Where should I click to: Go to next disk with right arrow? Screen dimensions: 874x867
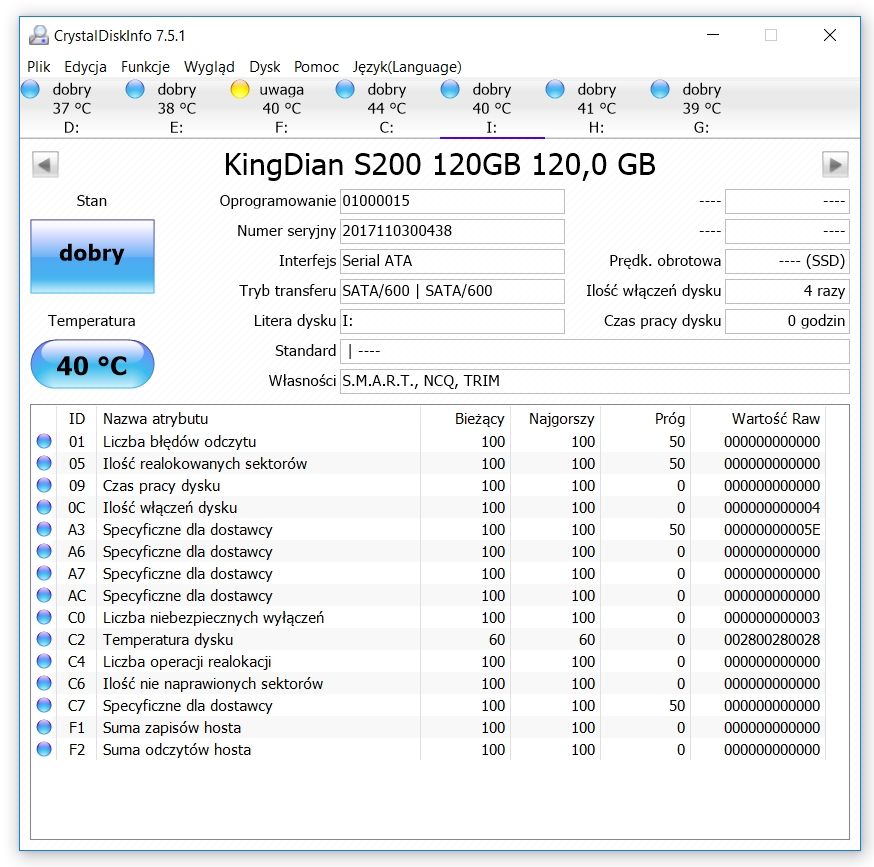(835, 164)
